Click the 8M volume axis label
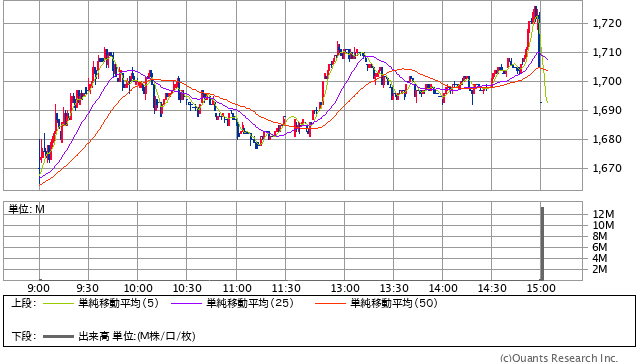This screenshot has height=362, width=638. (x=600, y=236)
